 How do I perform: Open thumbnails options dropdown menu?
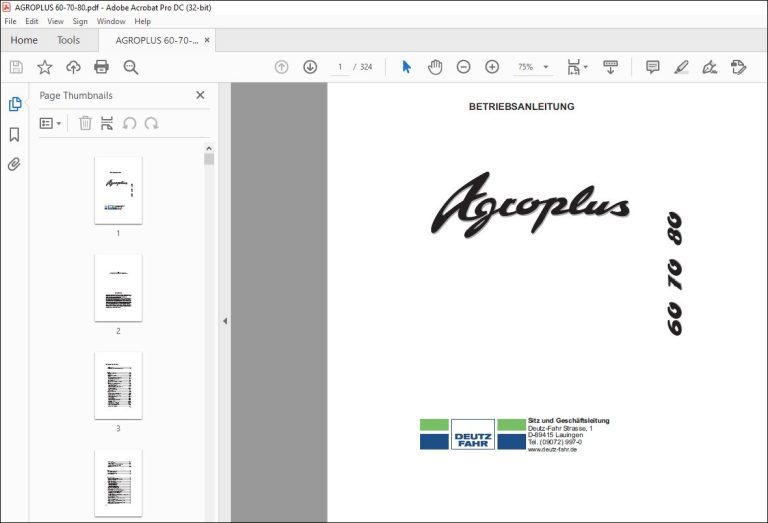(x=50, y=123)
